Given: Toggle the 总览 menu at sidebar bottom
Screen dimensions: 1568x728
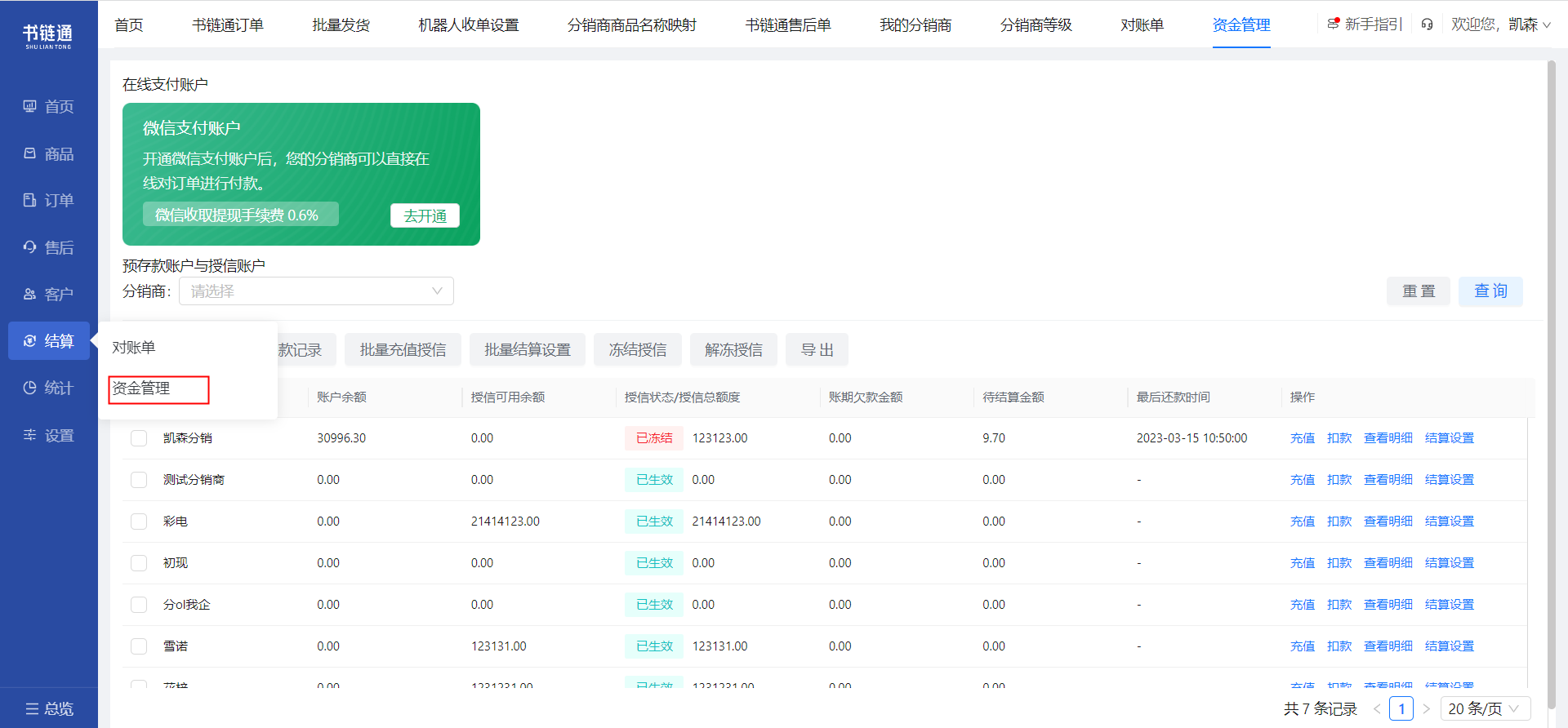Looking at the screenshot, I should coord(49,708).
